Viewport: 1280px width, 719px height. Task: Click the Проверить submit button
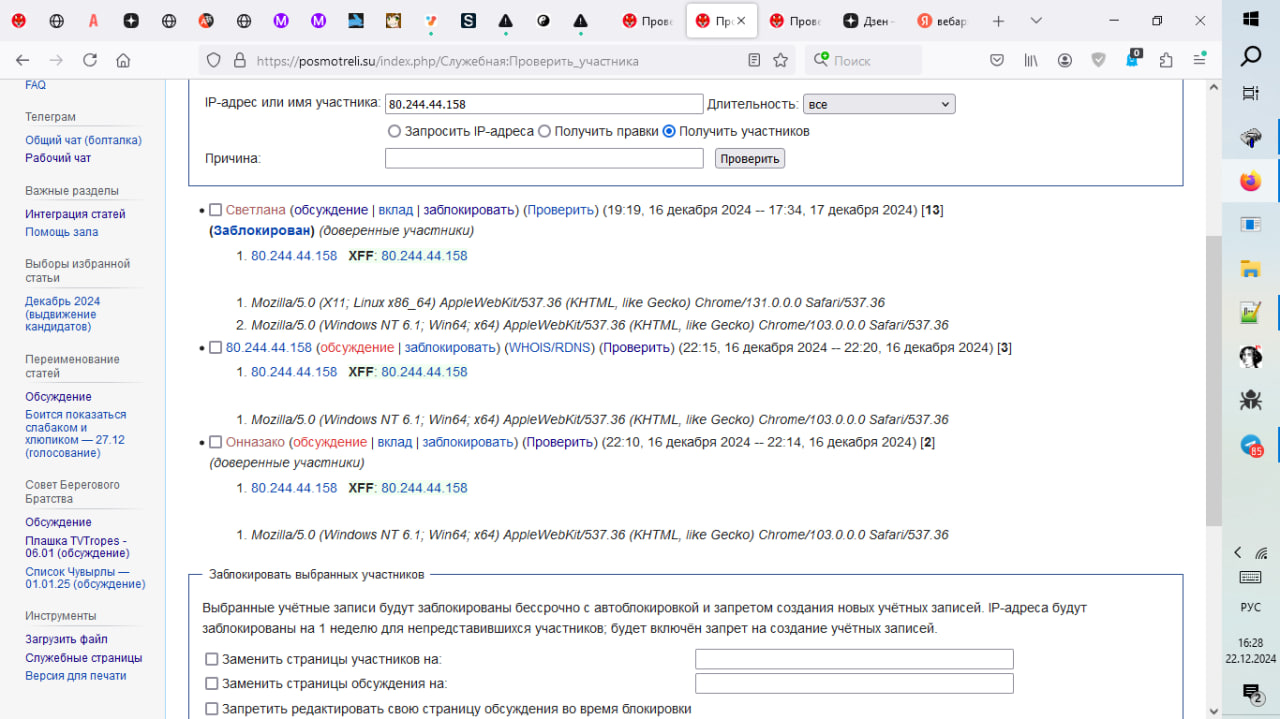[750, 158]
